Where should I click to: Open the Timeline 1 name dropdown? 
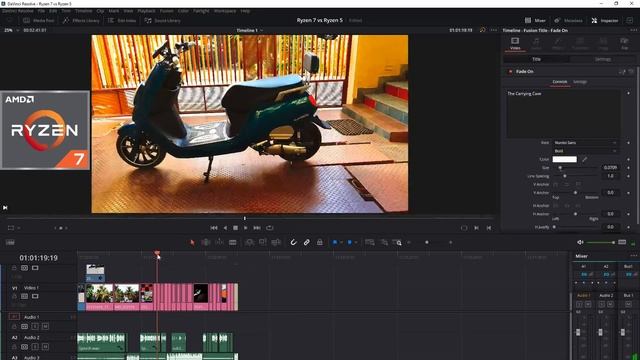coord(250,30)
